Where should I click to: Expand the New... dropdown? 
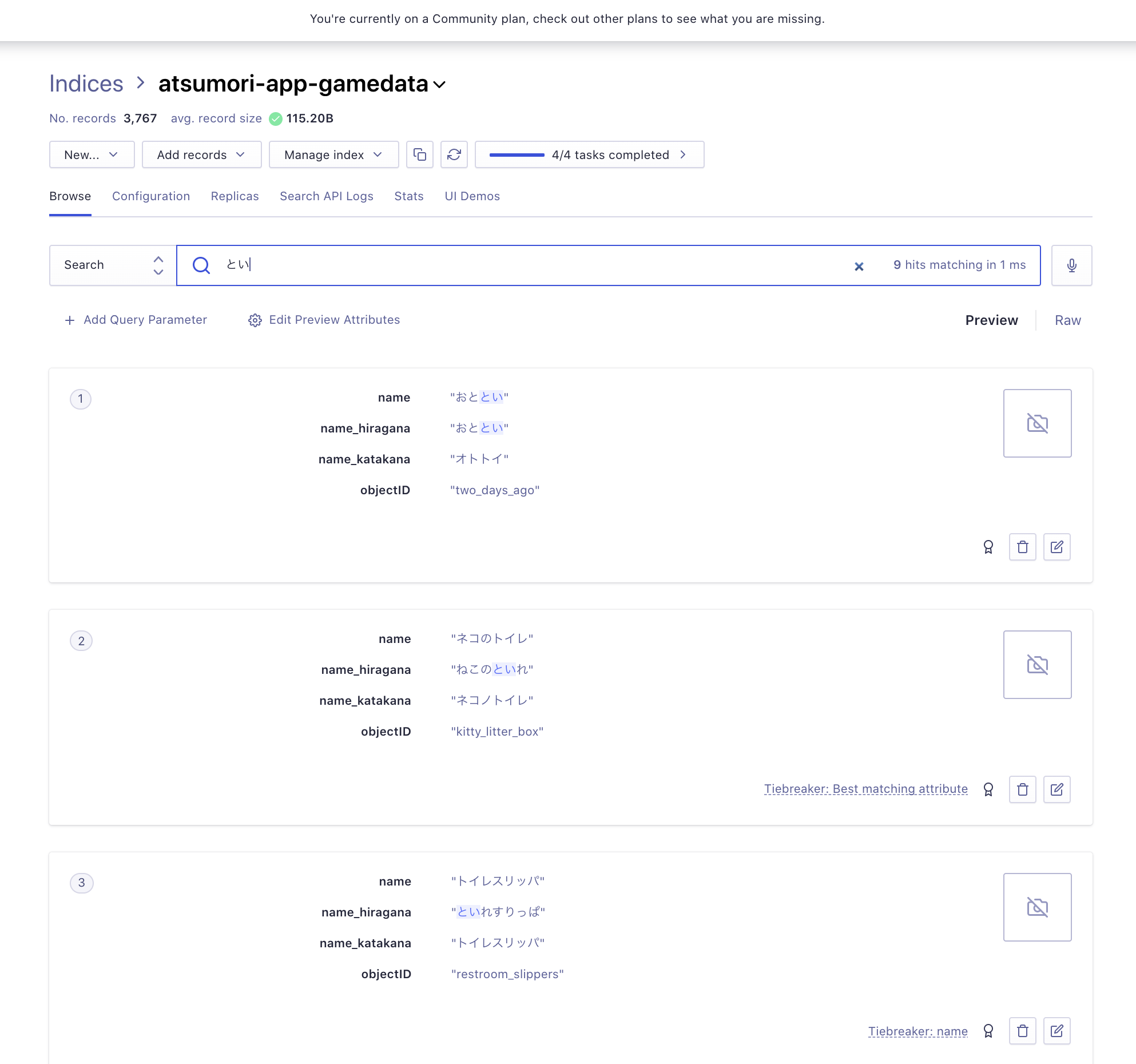tap(92, 154)
